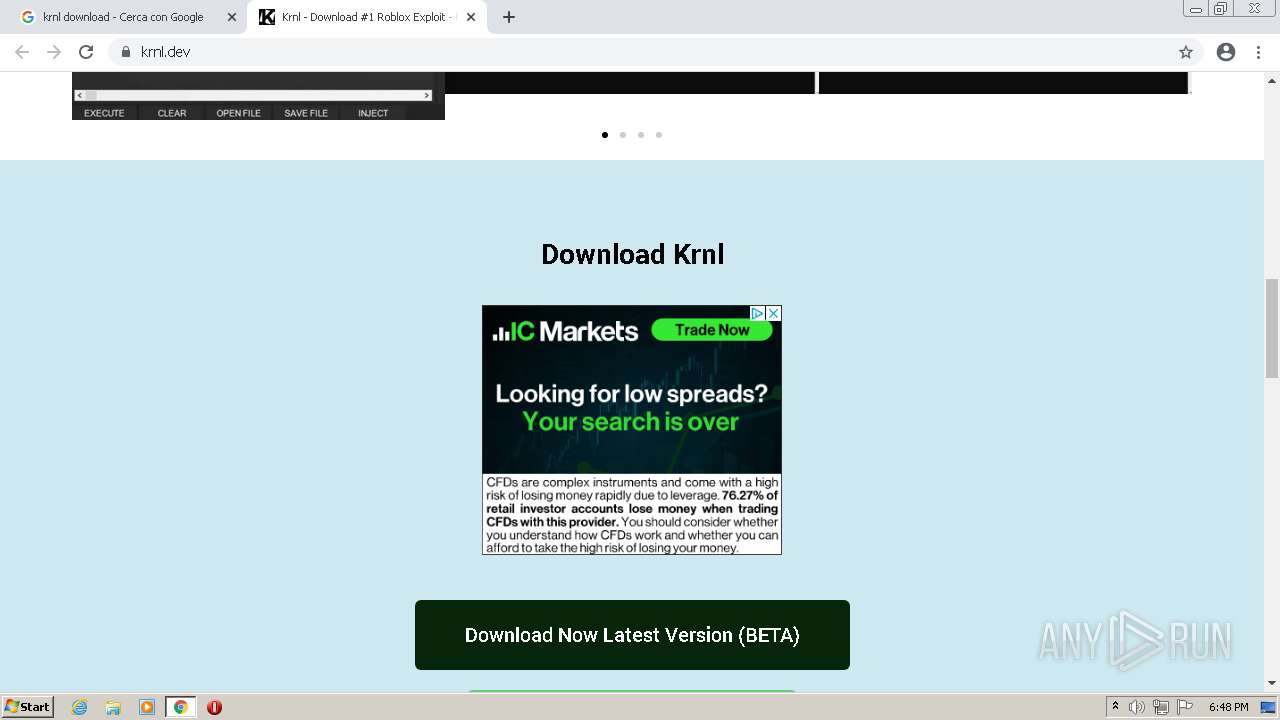Click CLEAR in the Krnl screenshot

click(x=172, y=113)
